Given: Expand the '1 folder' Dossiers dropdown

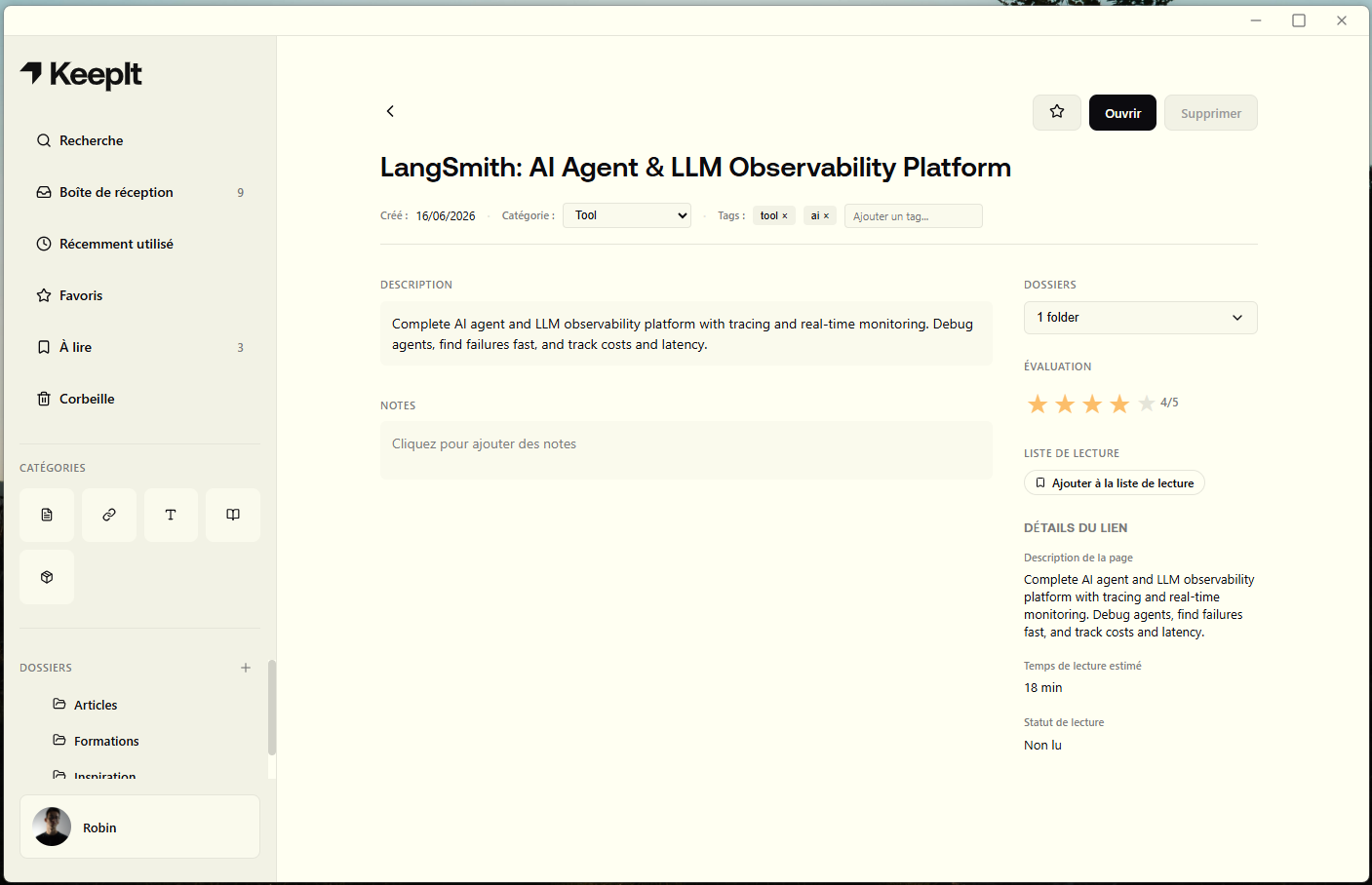Looking at the screenshot, I should point(1140,318).
